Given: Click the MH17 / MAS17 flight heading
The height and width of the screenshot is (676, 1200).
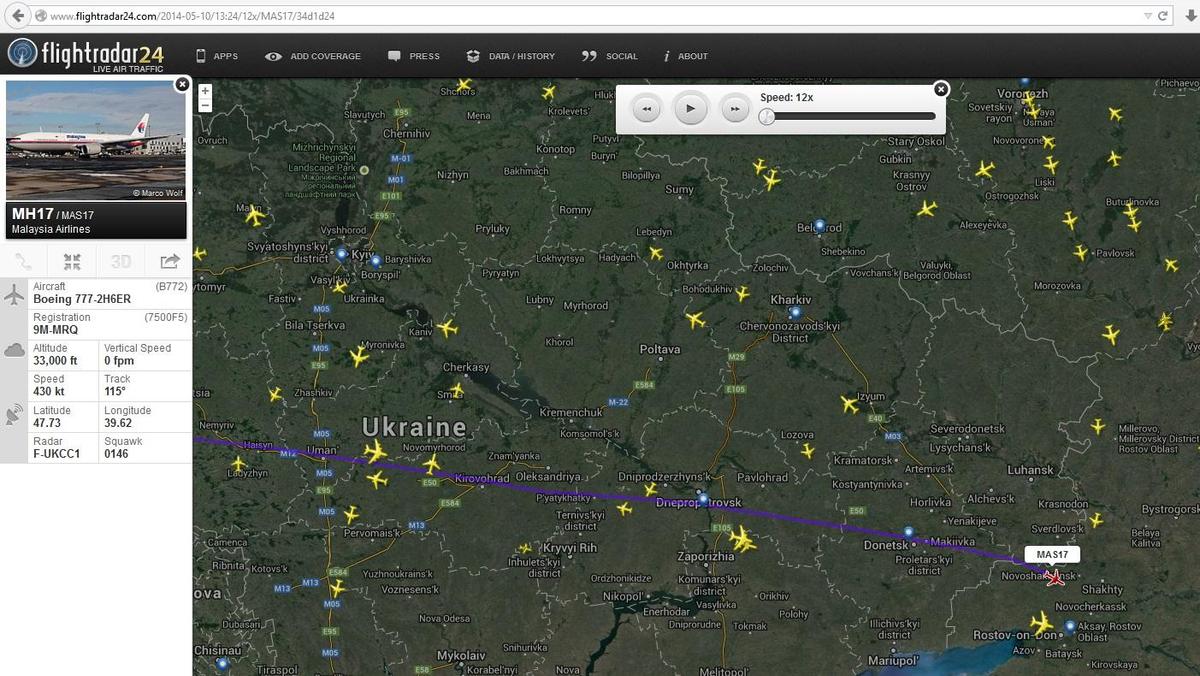Looking at the screenshot, I should tap(53, 214).
